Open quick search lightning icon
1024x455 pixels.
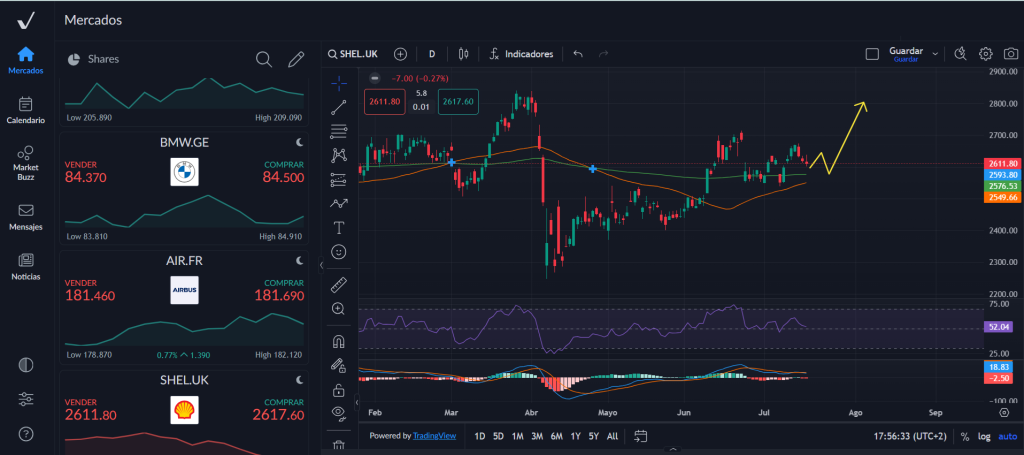tap(960, 54)
